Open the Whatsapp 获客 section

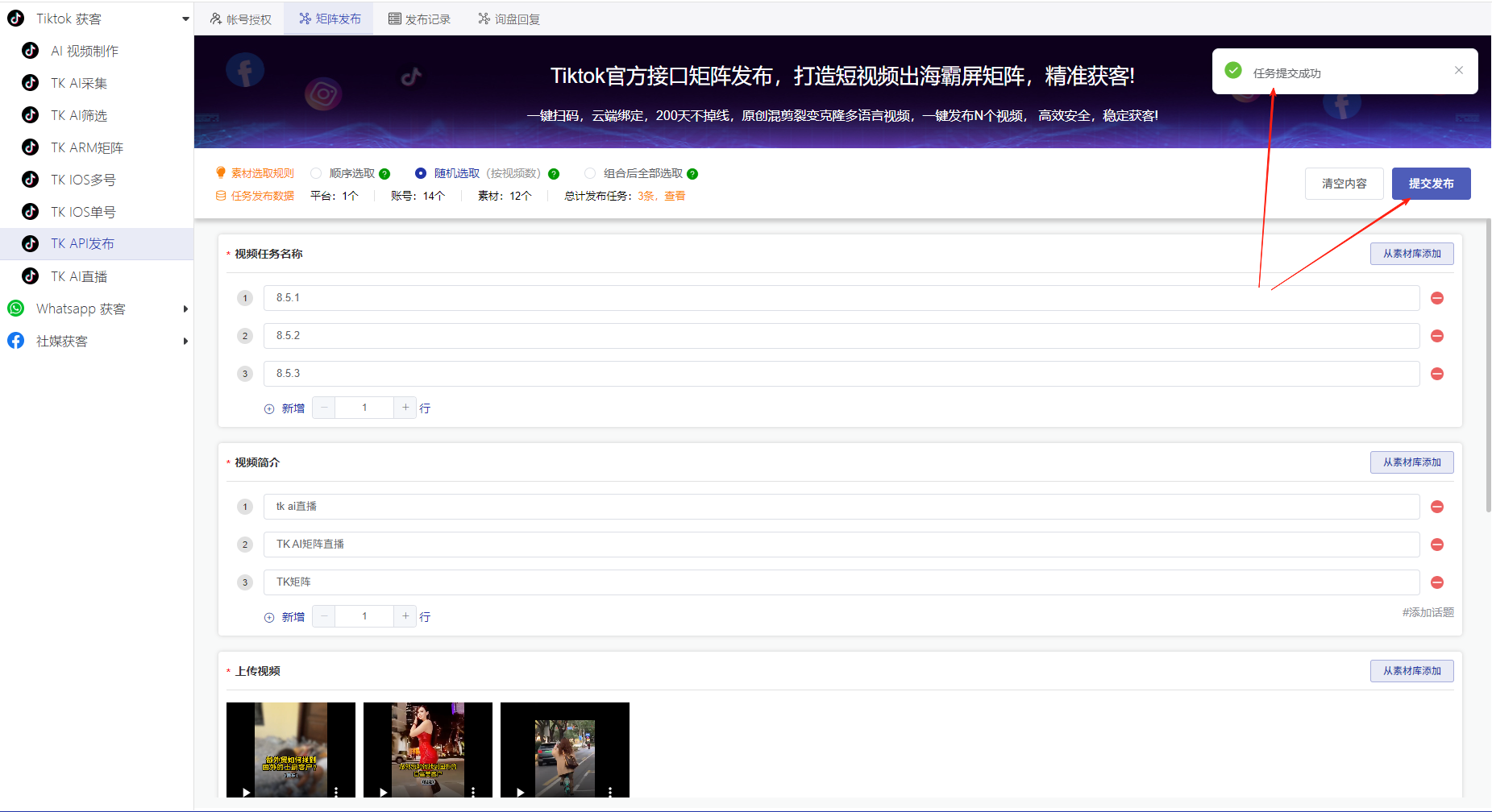click(x=81, y=308)
